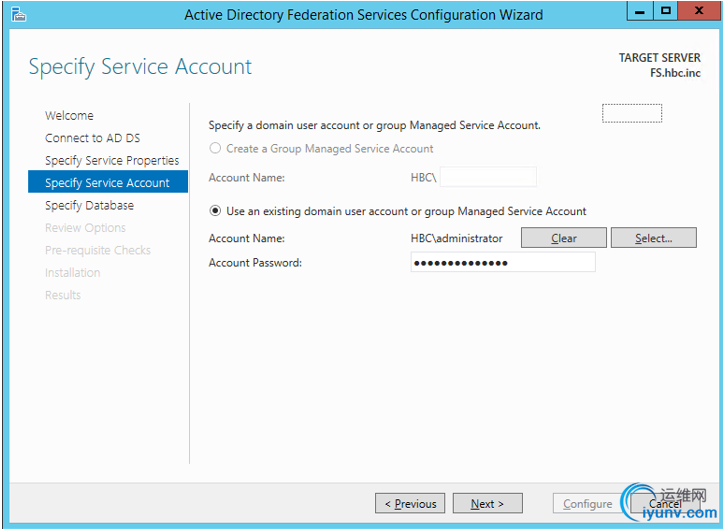This screenshot has width=723, height=529.
Task: Maximize the wizard window
Action: point(665,11)
